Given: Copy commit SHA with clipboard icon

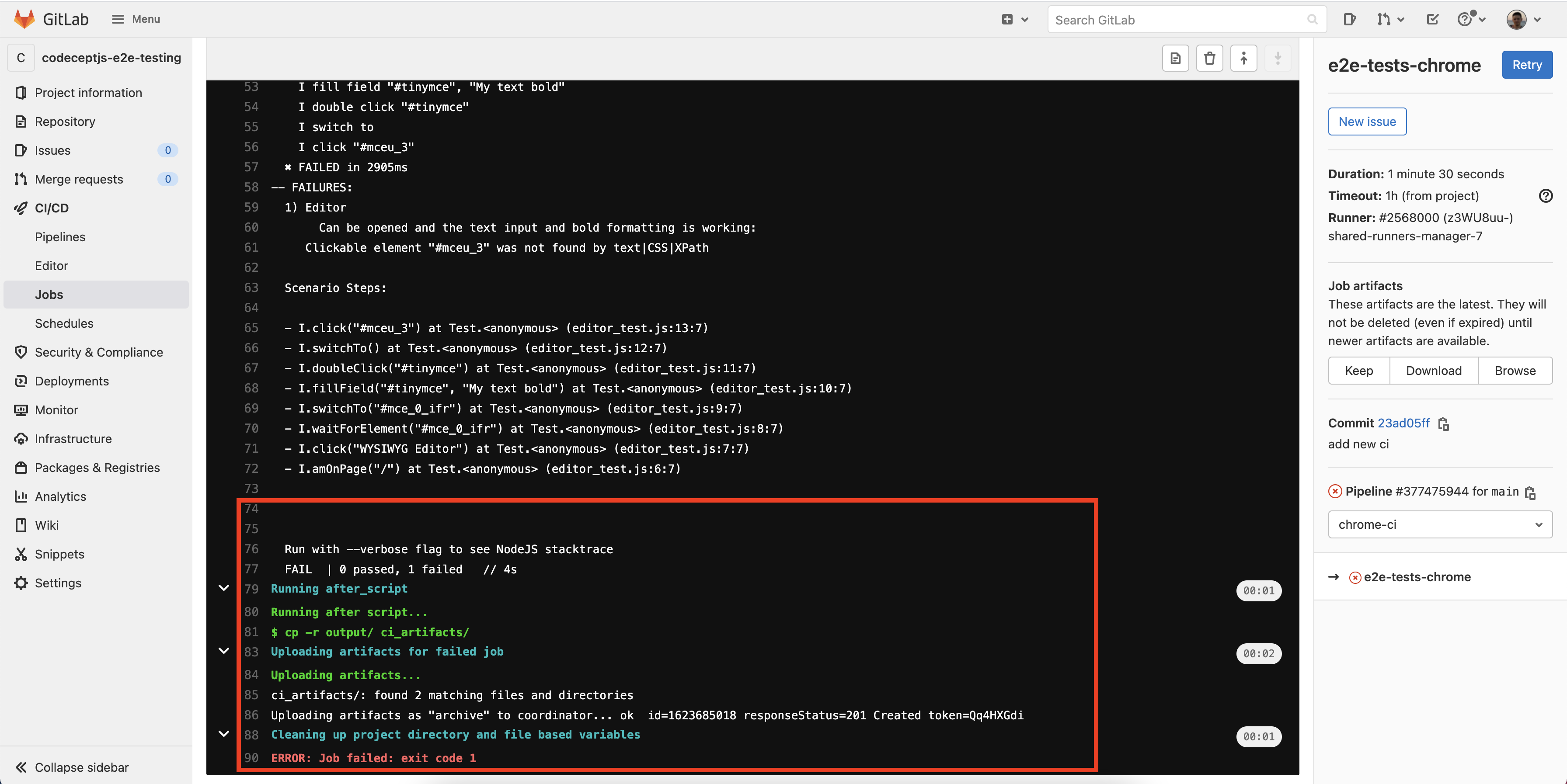Looking at the screenshot, I should [x=1444, y=424].
